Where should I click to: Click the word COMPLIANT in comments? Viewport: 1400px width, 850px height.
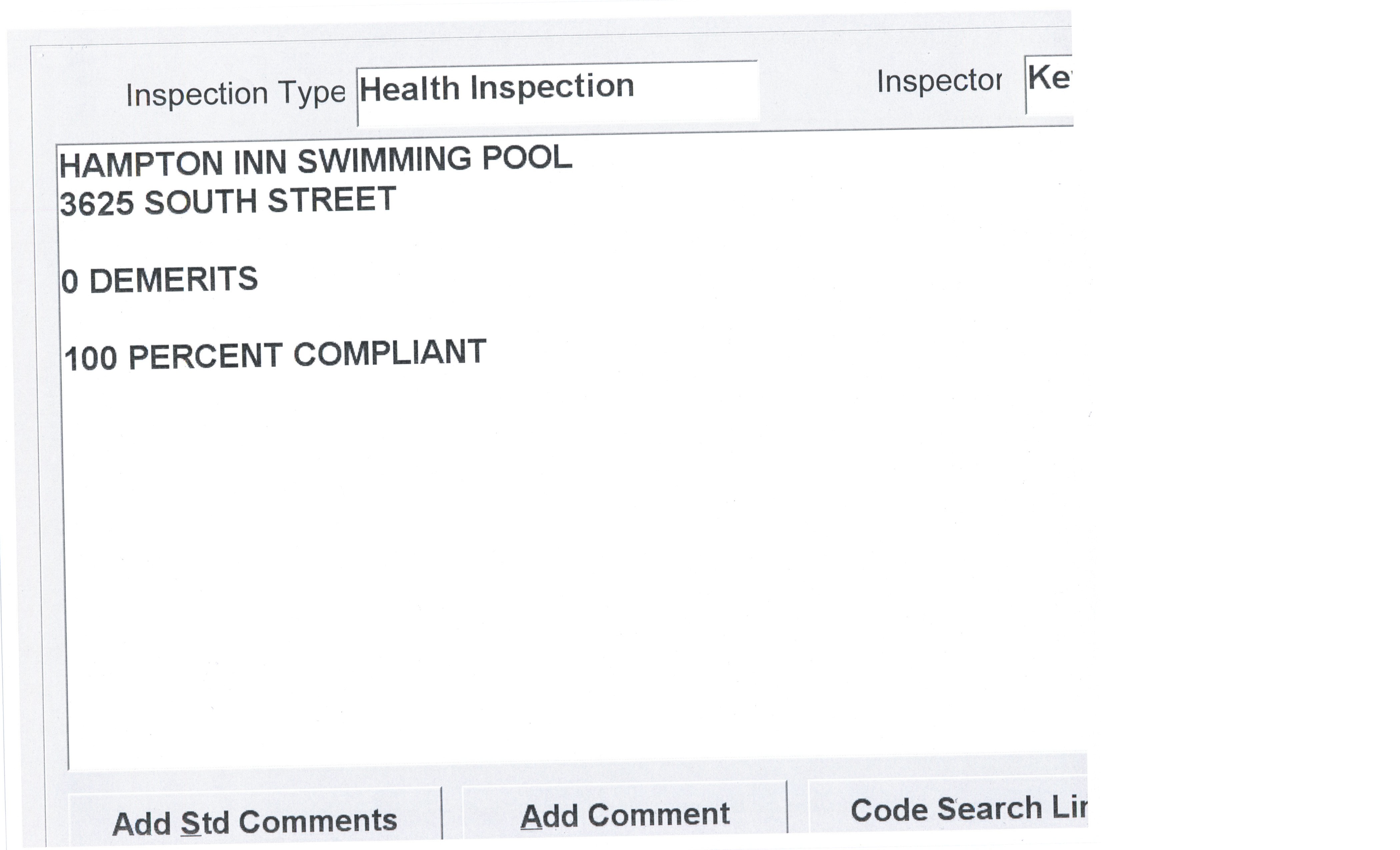389,353
